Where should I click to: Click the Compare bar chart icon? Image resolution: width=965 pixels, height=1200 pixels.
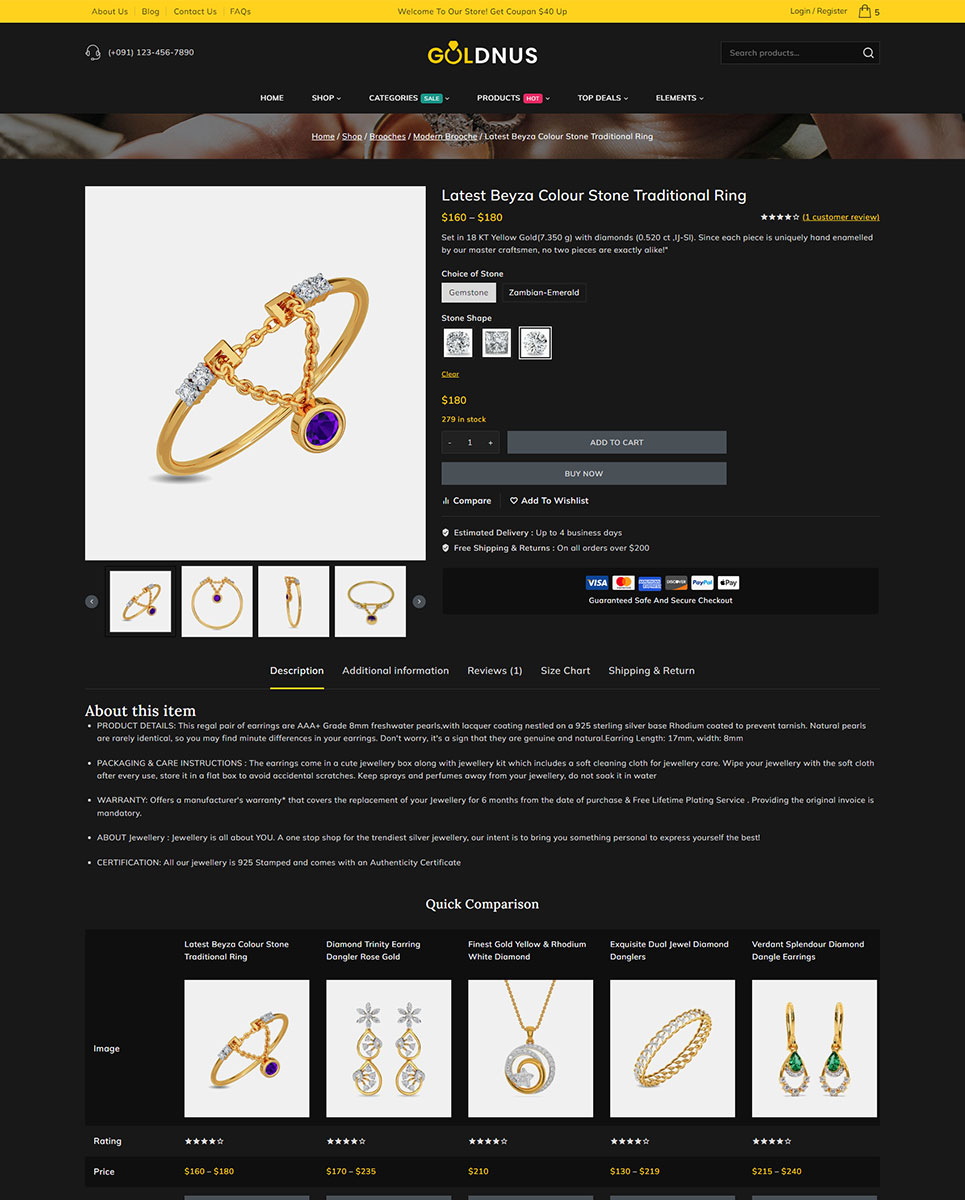[446, 501]
